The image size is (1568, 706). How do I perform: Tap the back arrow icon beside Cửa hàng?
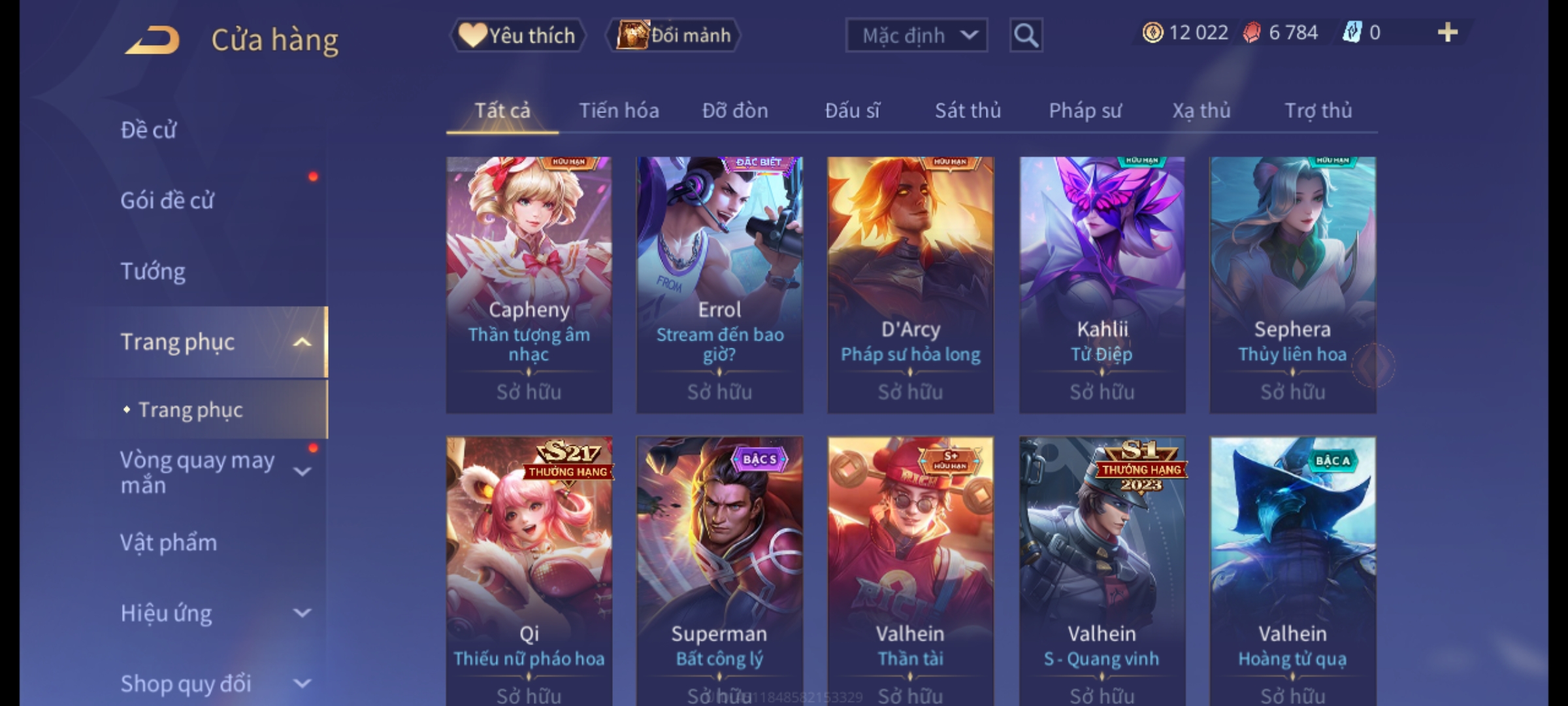(153, 40)
